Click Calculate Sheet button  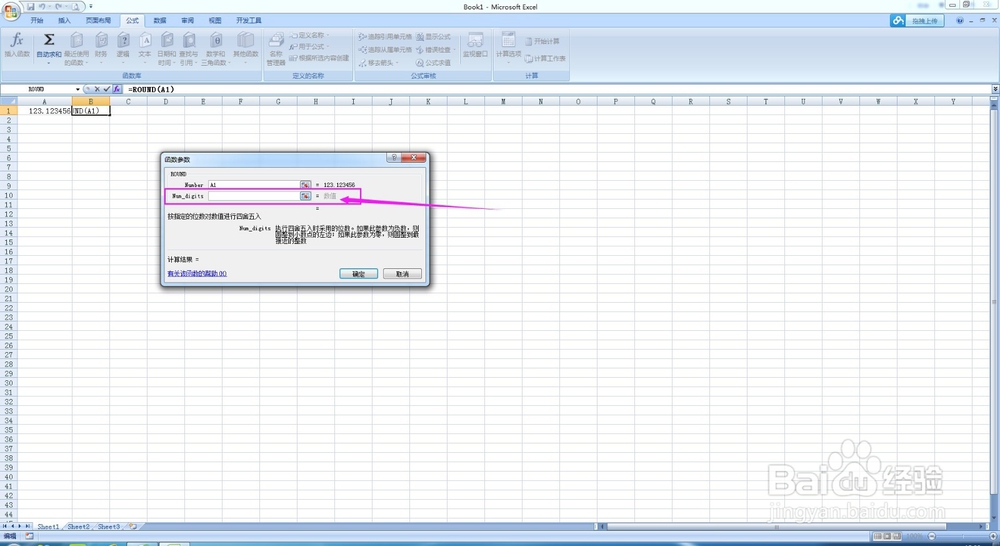(x=545, y=59)
